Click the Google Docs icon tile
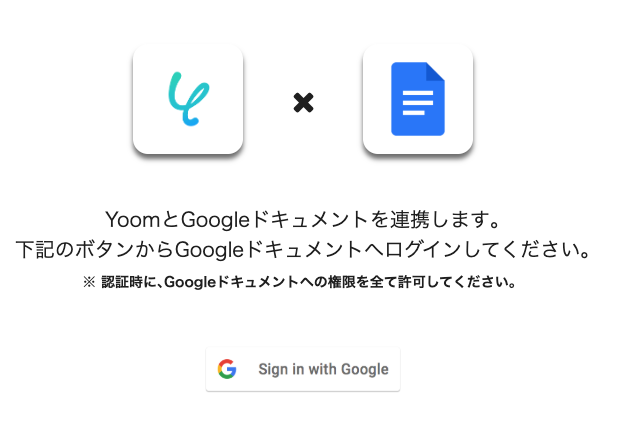The width and height of the screenshot is (626, 447). (x=418, y=99)
